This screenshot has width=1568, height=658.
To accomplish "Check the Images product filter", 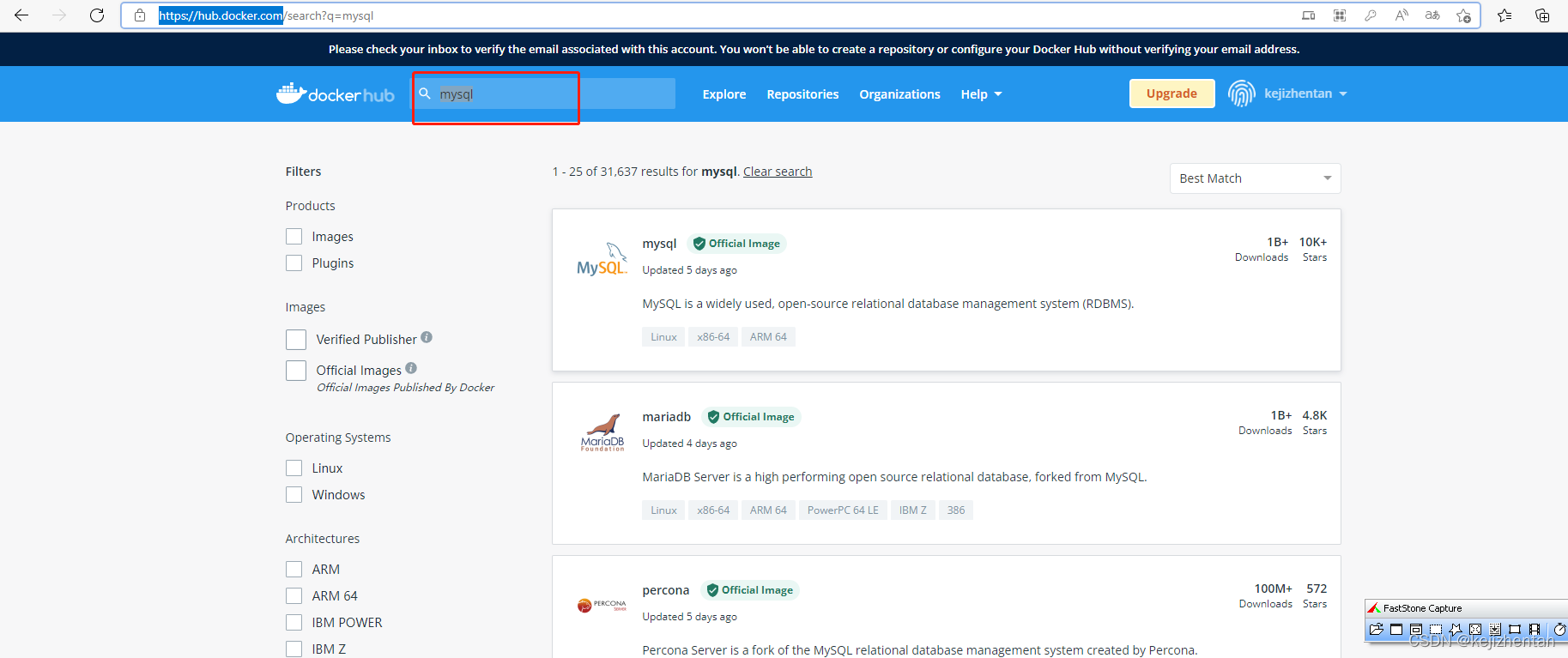I will coord(294,237).
